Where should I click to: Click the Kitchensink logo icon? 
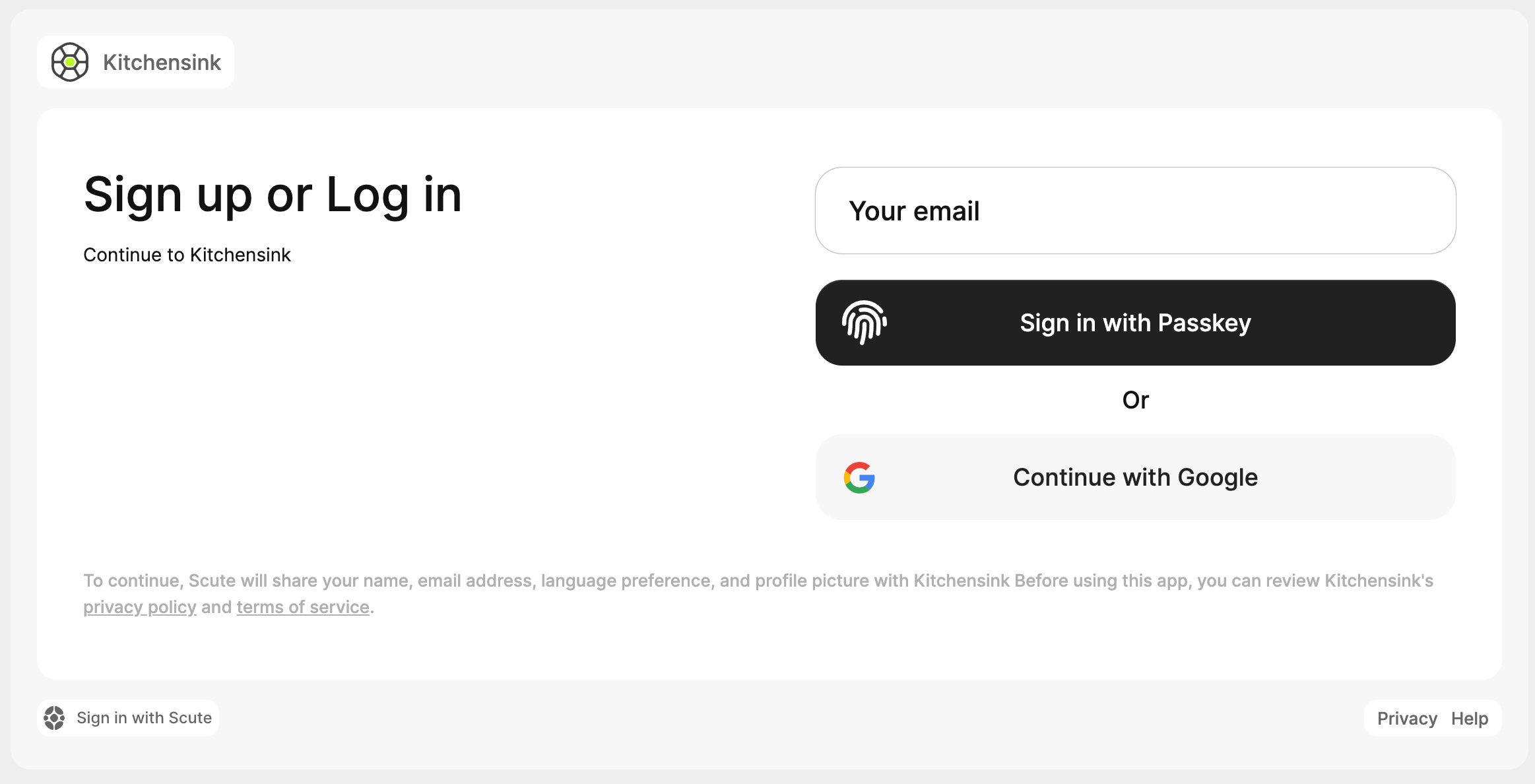(70, 62)
